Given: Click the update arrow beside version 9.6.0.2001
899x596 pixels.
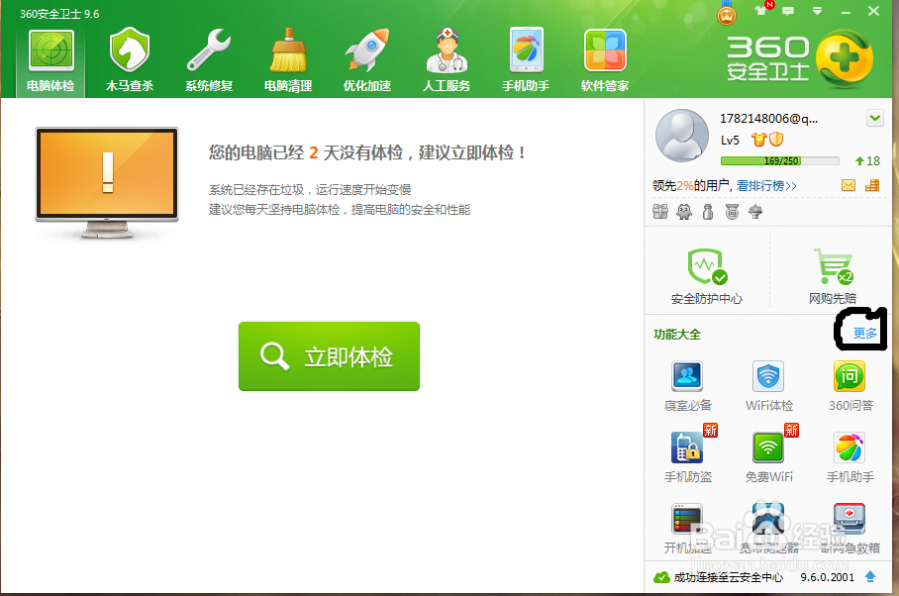Looking at the screenshot, I should click(870, 577).
